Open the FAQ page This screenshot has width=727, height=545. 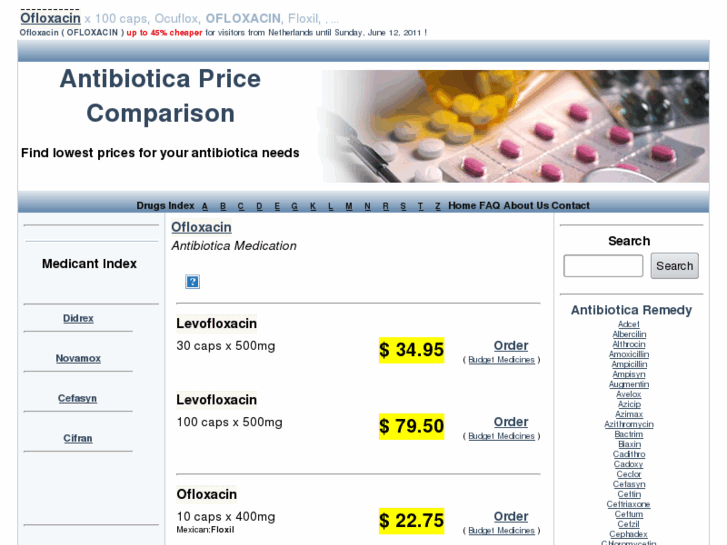[489, 206]
